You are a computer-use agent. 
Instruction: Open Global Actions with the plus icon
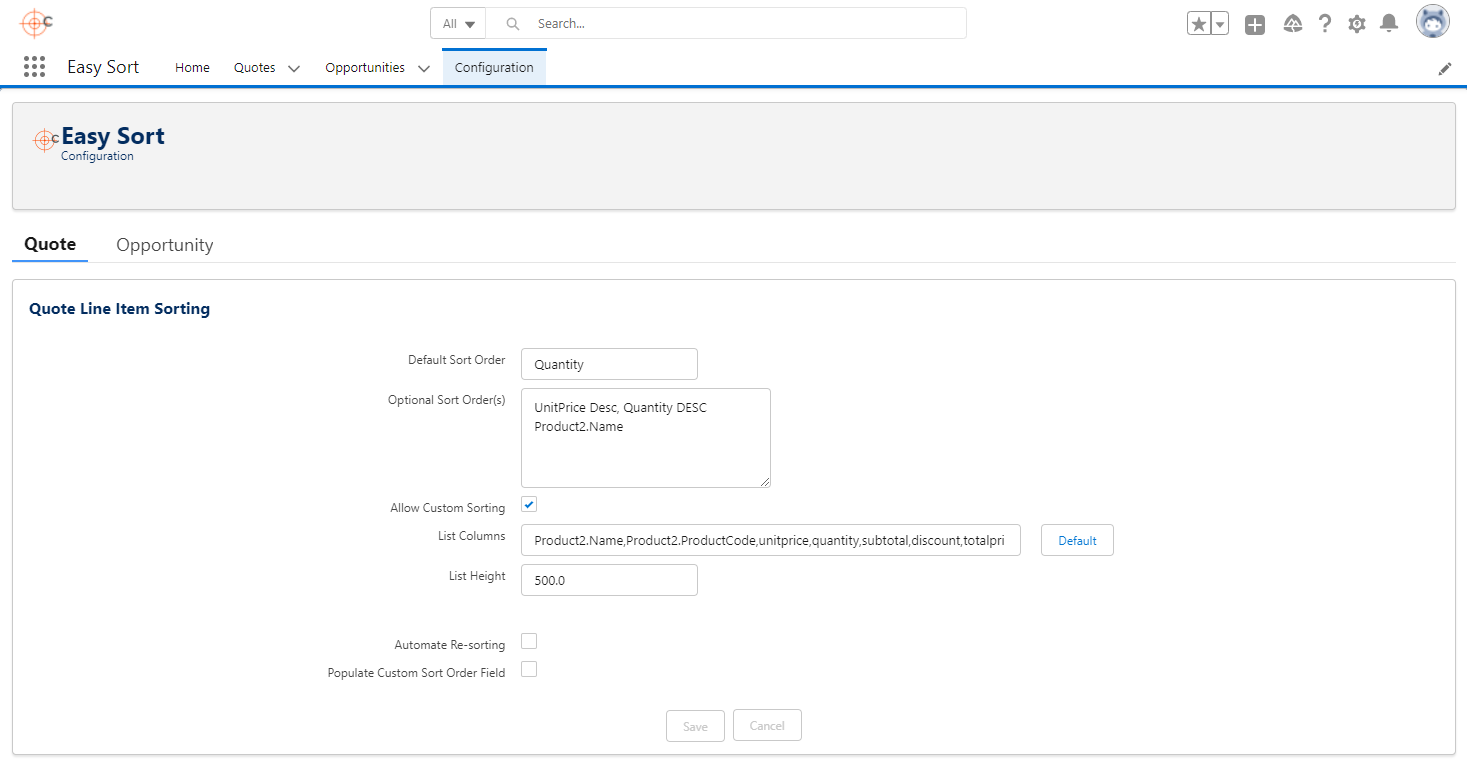pos(1255,22)
